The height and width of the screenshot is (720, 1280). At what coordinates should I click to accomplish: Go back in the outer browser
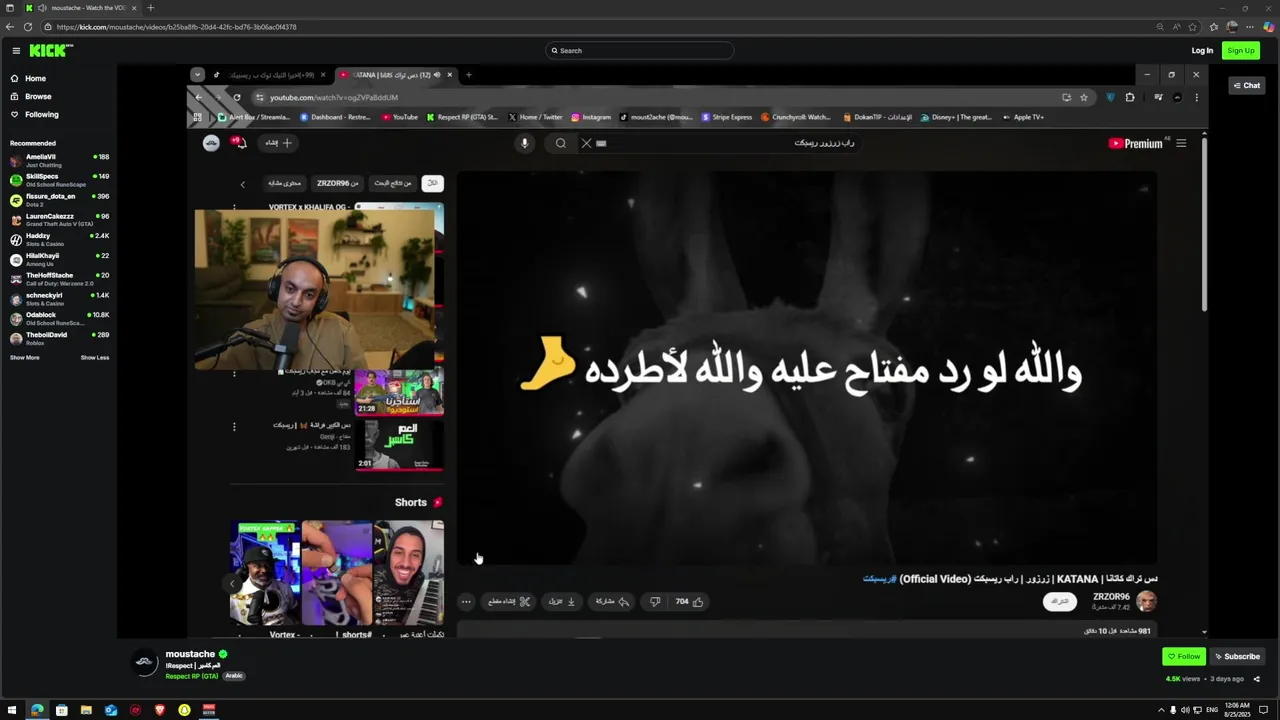pyautogui.click(x=10, y=27)
